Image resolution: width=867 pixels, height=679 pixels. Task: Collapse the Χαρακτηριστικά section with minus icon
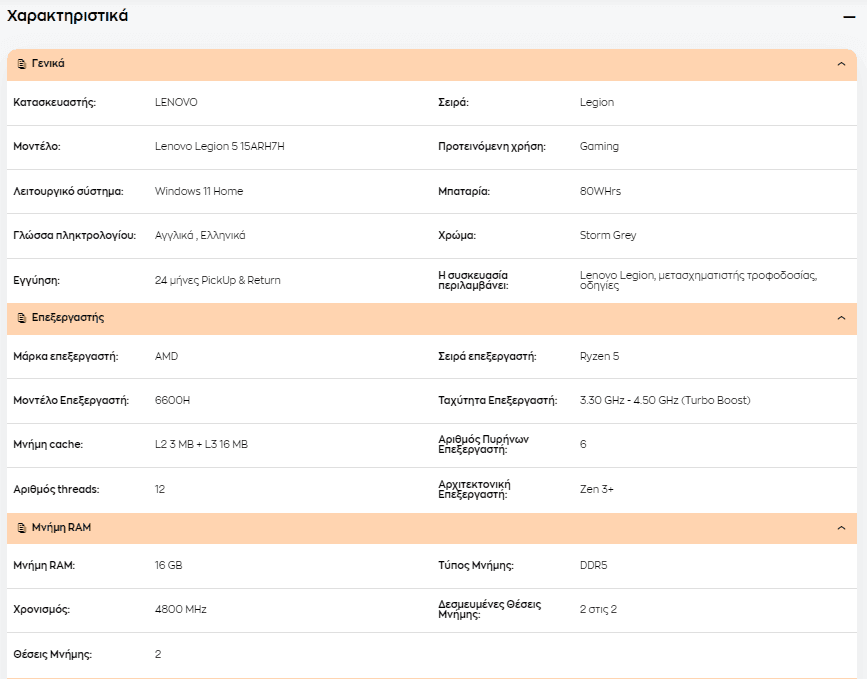pyautogui.click(x=849, y=17)
